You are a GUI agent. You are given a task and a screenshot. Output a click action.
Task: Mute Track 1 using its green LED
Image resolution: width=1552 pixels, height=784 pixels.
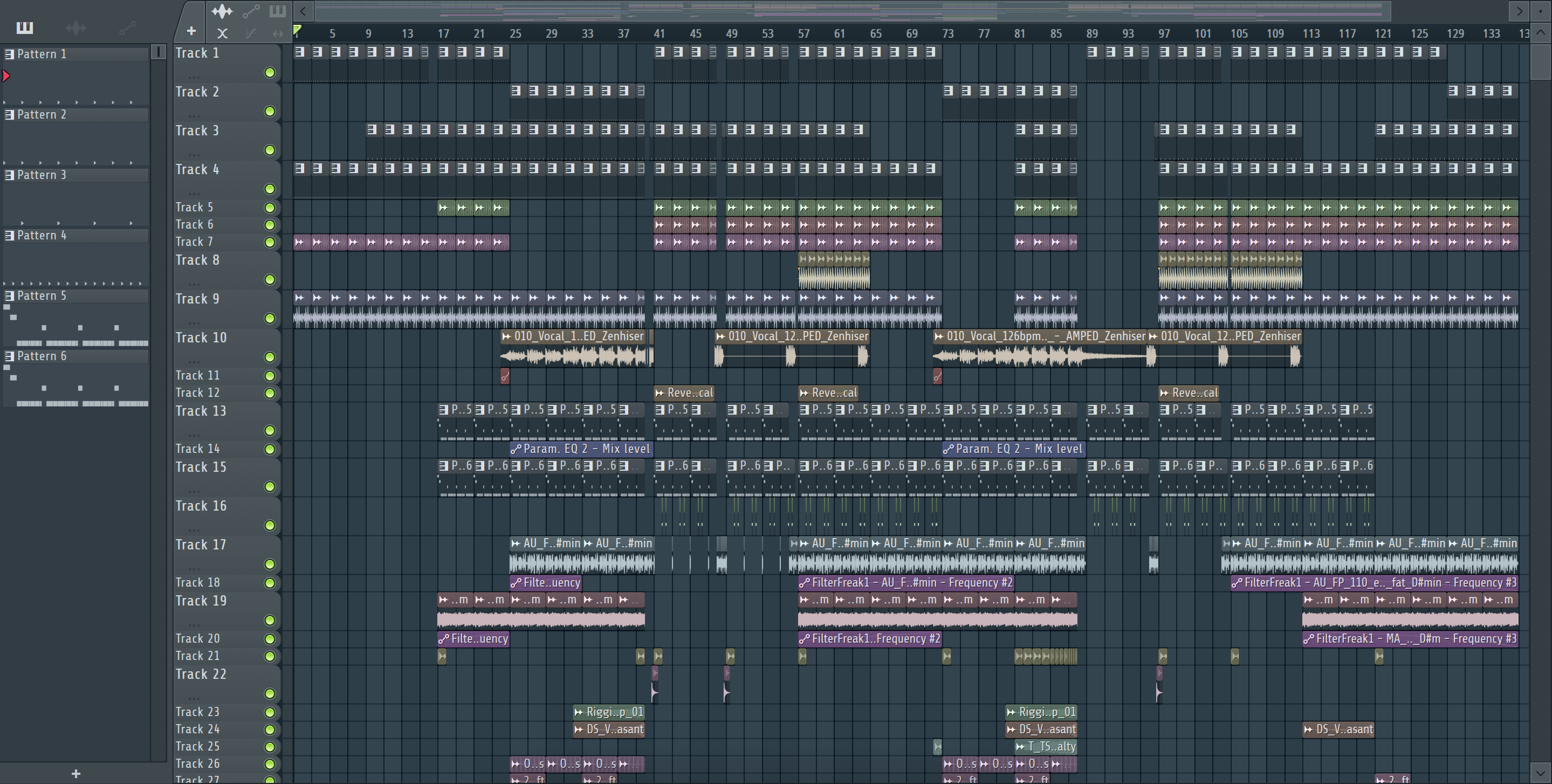(270, 72)
